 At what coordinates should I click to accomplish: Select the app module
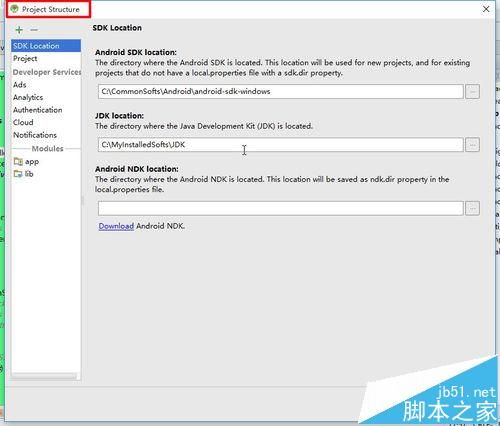[46, 162]
